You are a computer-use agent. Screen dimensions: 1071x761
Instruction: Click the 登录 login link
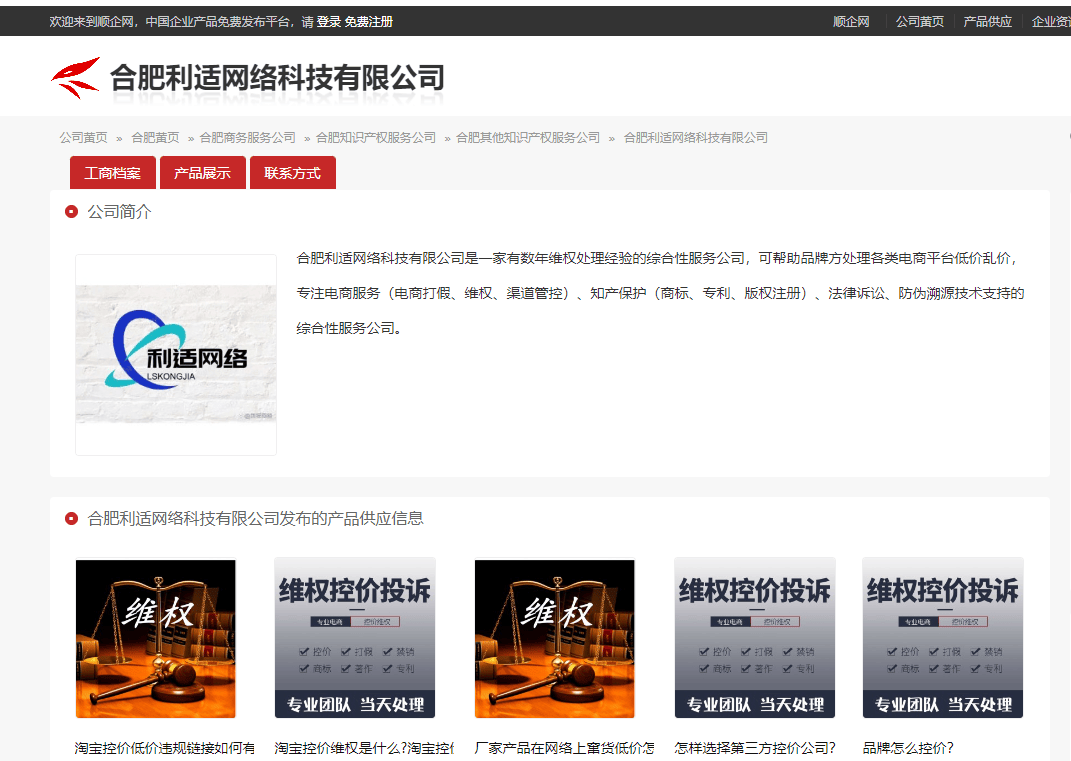tap(329, 22)
